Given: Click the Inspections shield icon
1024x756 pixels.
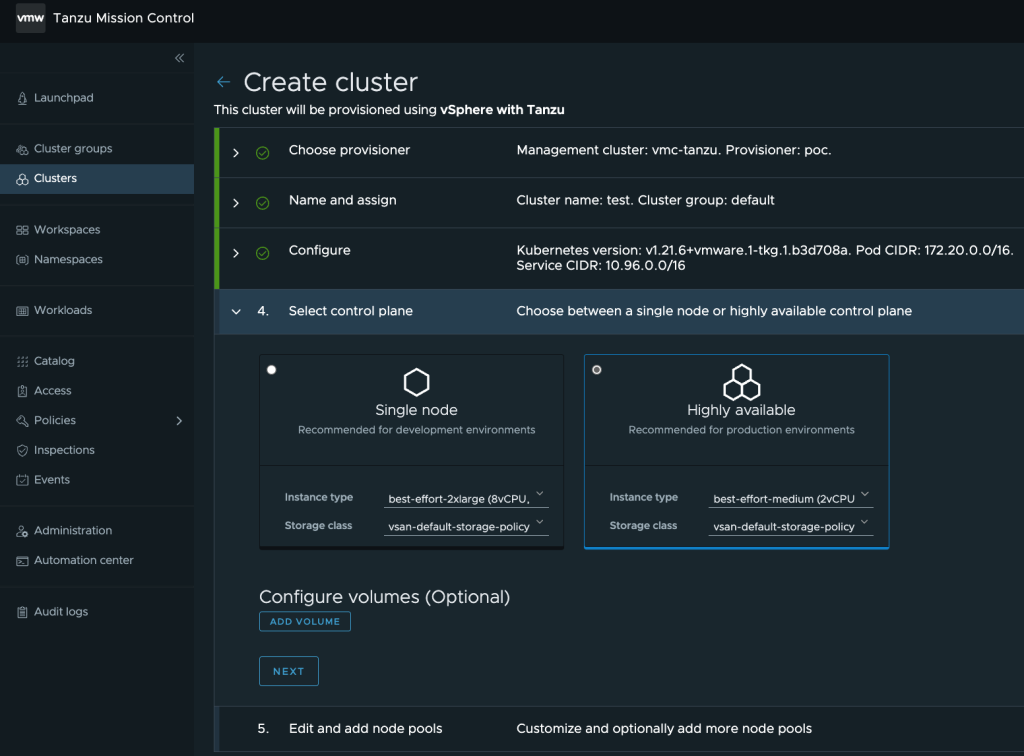Looking at the screenshot, I should point(22,451).
